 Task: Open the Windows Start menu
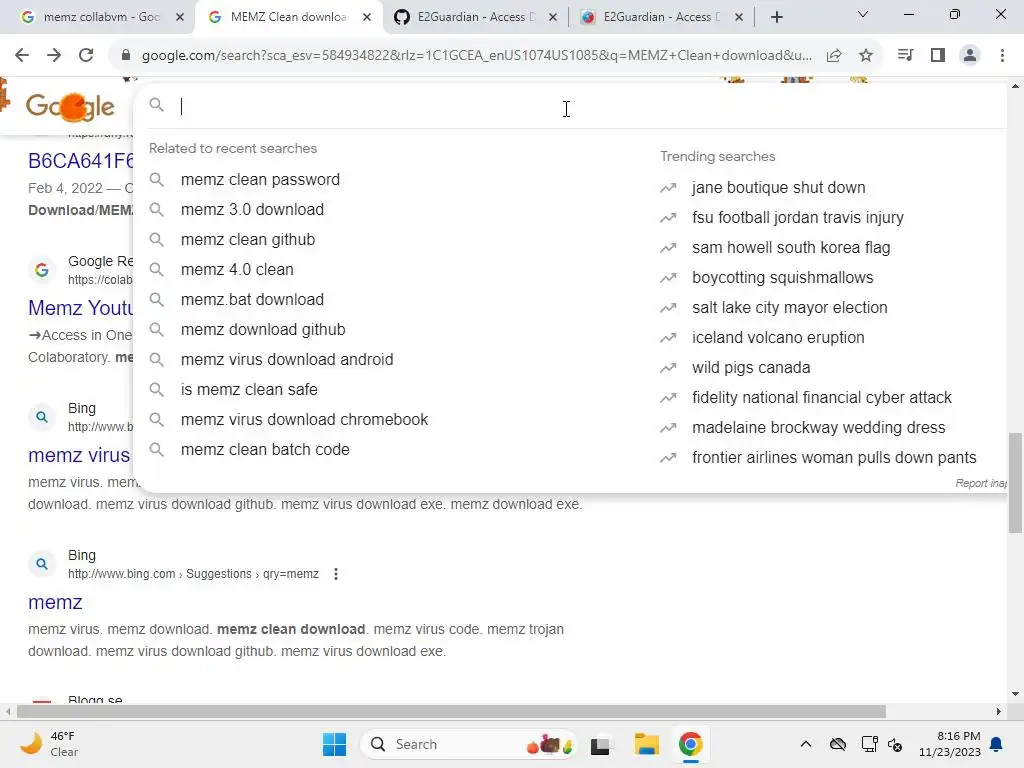click(334, 744)
